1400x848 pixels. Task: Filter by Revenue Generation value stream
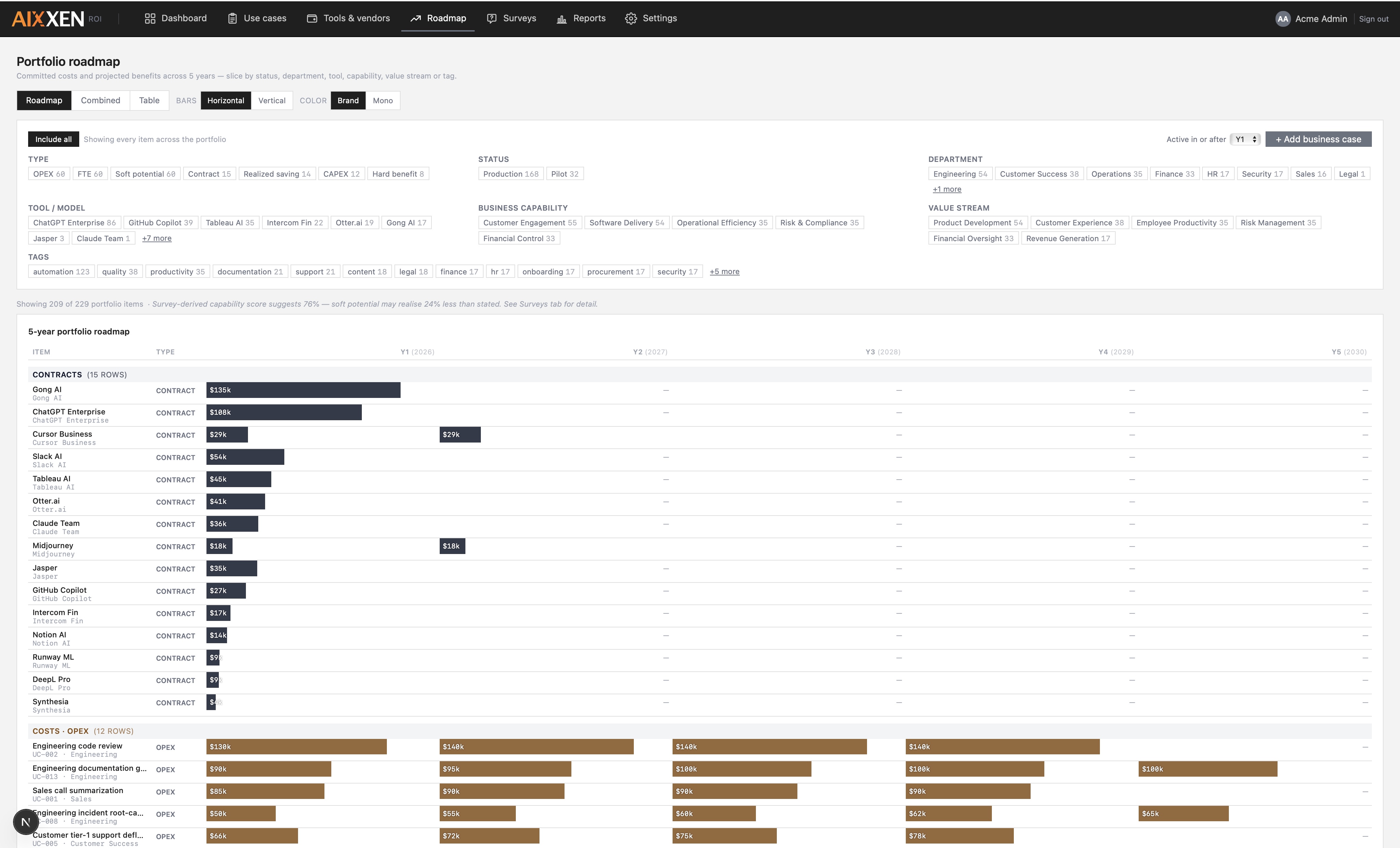(1068, 239)
